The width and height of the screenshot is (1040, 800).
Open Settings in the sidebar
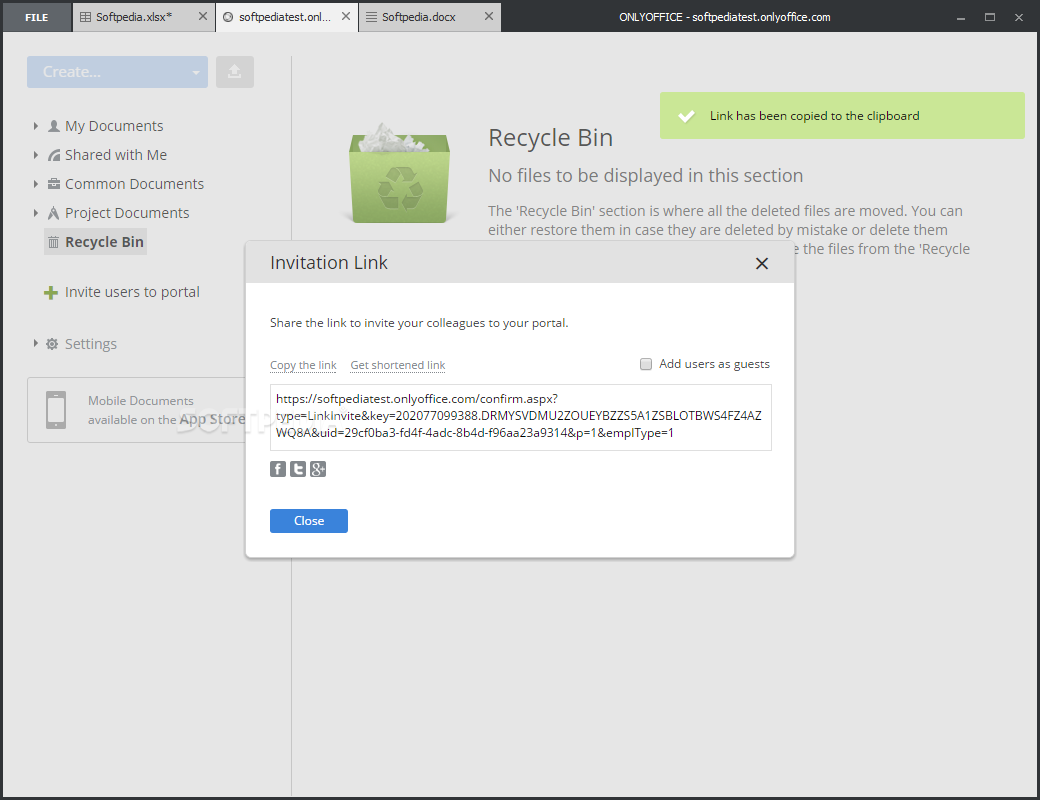91,344
